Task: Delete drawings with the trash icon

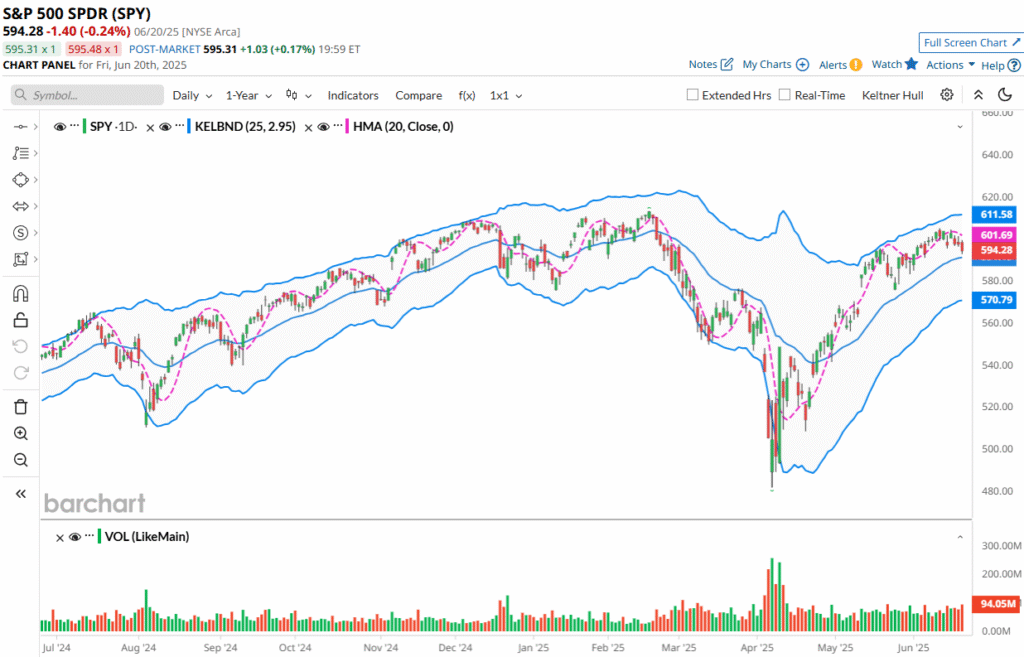Action: [x=20, y=407]
